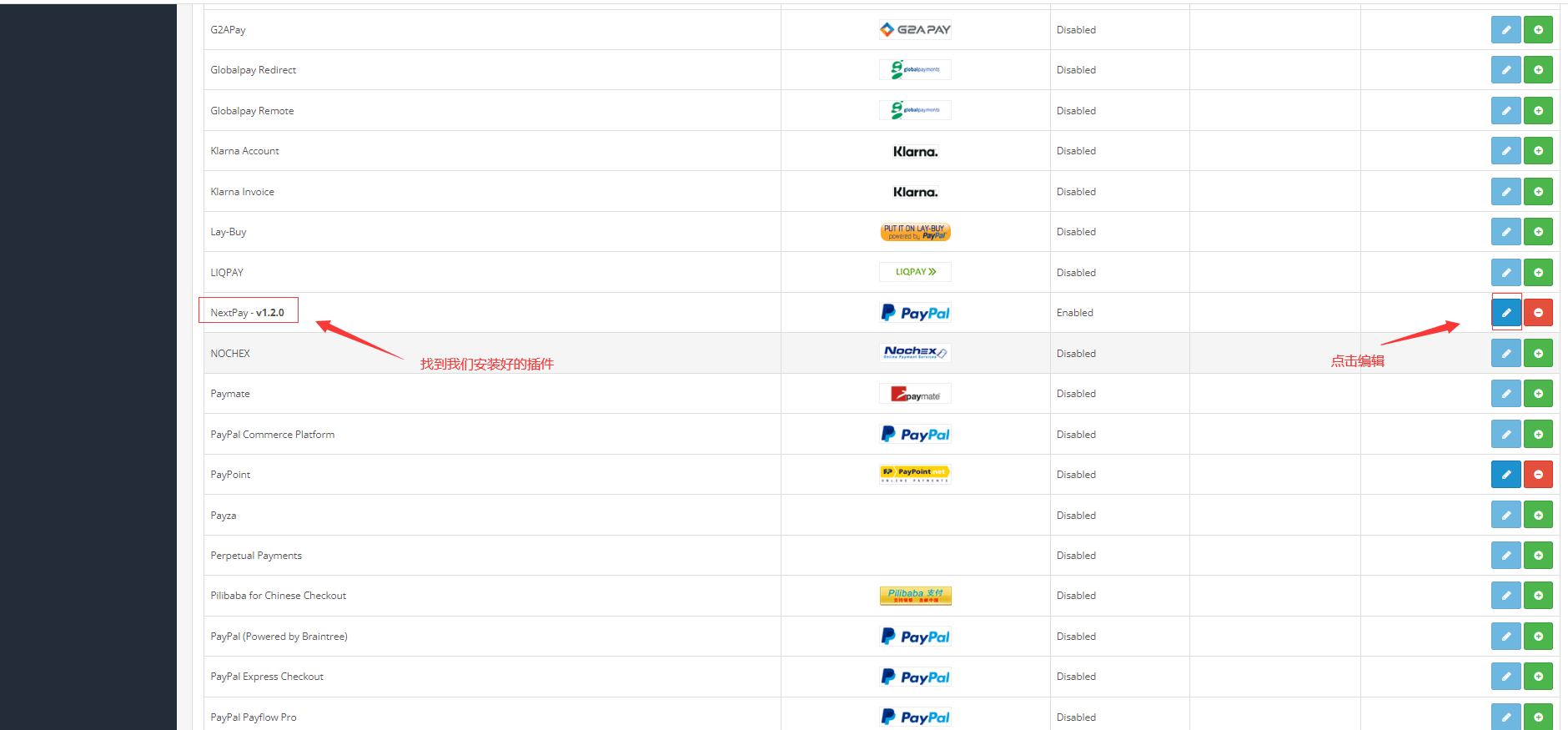The width and height of the screenshot is (1568, 730).
Task: Click the Paymate logo image
Action: 915,394
